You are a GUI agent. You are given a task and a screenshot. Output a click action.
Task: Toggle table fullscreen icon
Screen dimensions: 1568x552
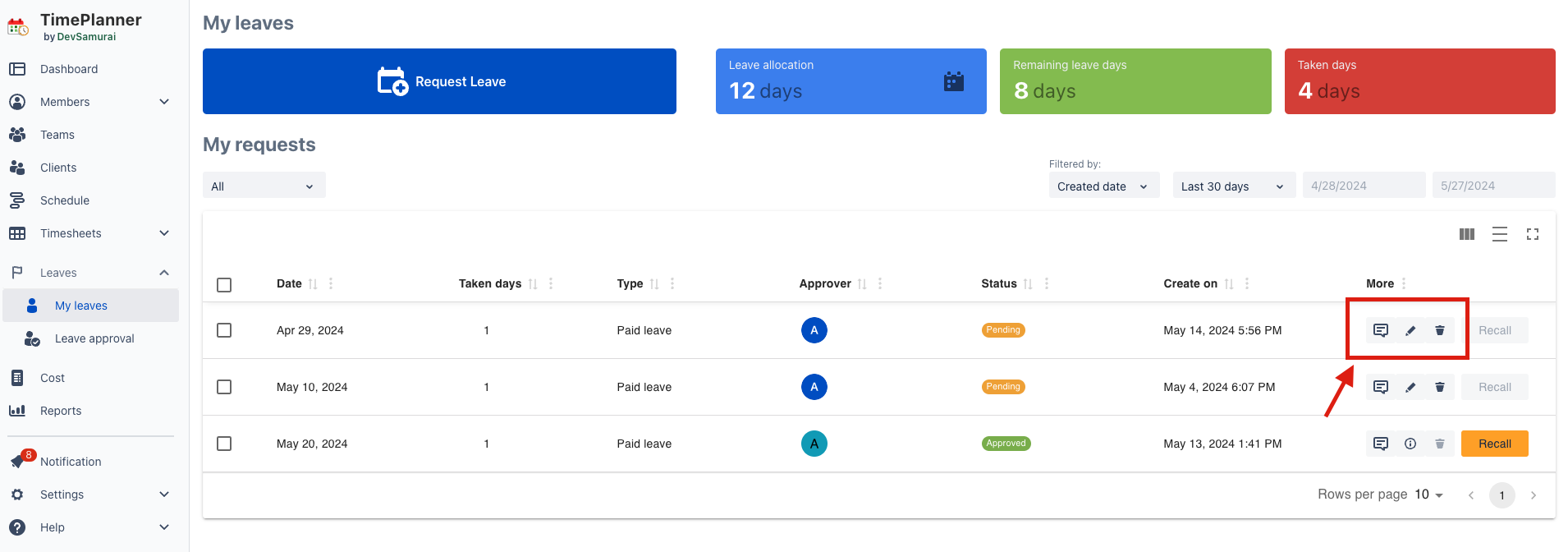pyautogui.click(x=1533, y=234)
